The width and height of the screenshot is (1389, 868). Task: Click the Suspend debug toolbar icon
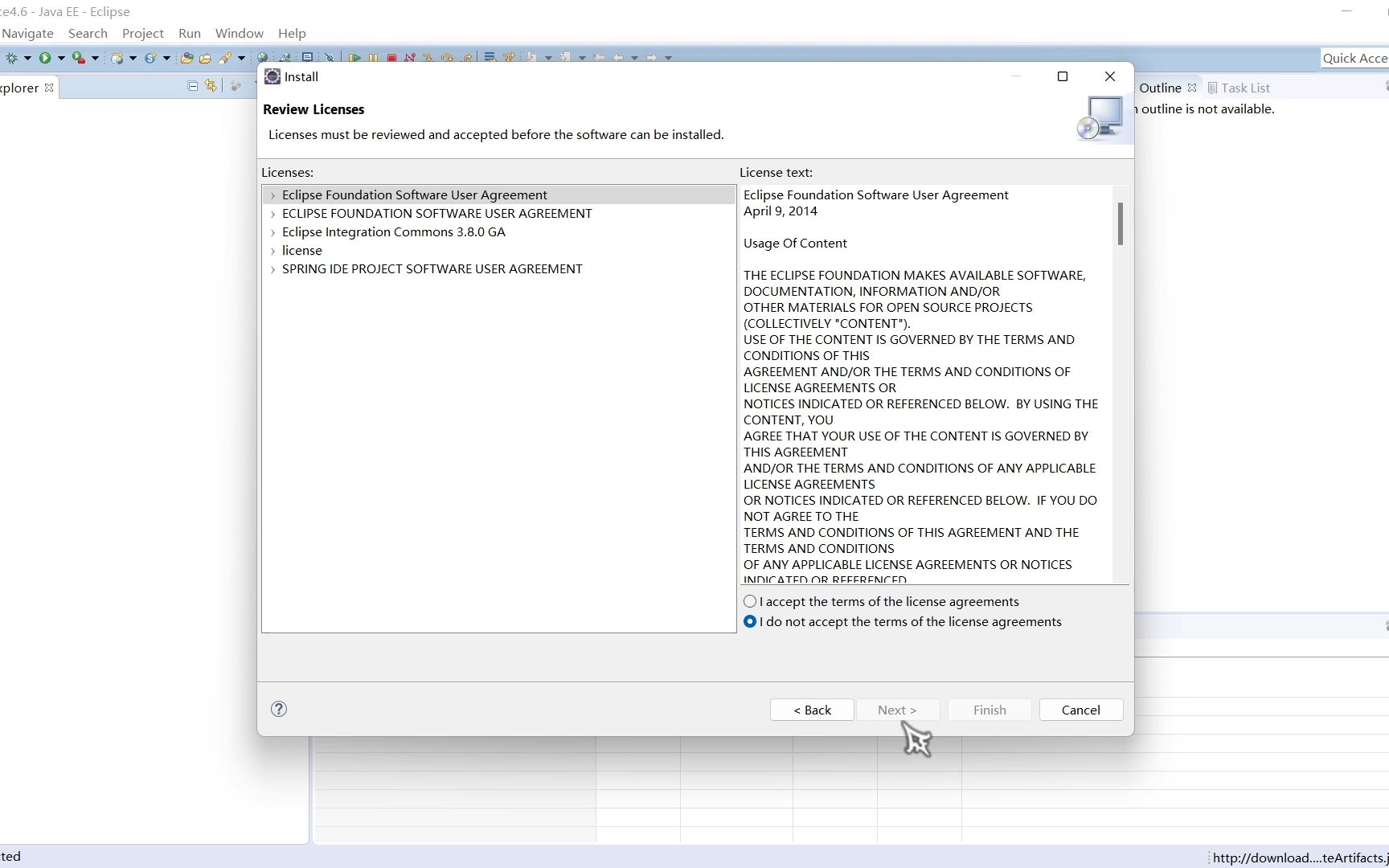(x=374, y=58)
